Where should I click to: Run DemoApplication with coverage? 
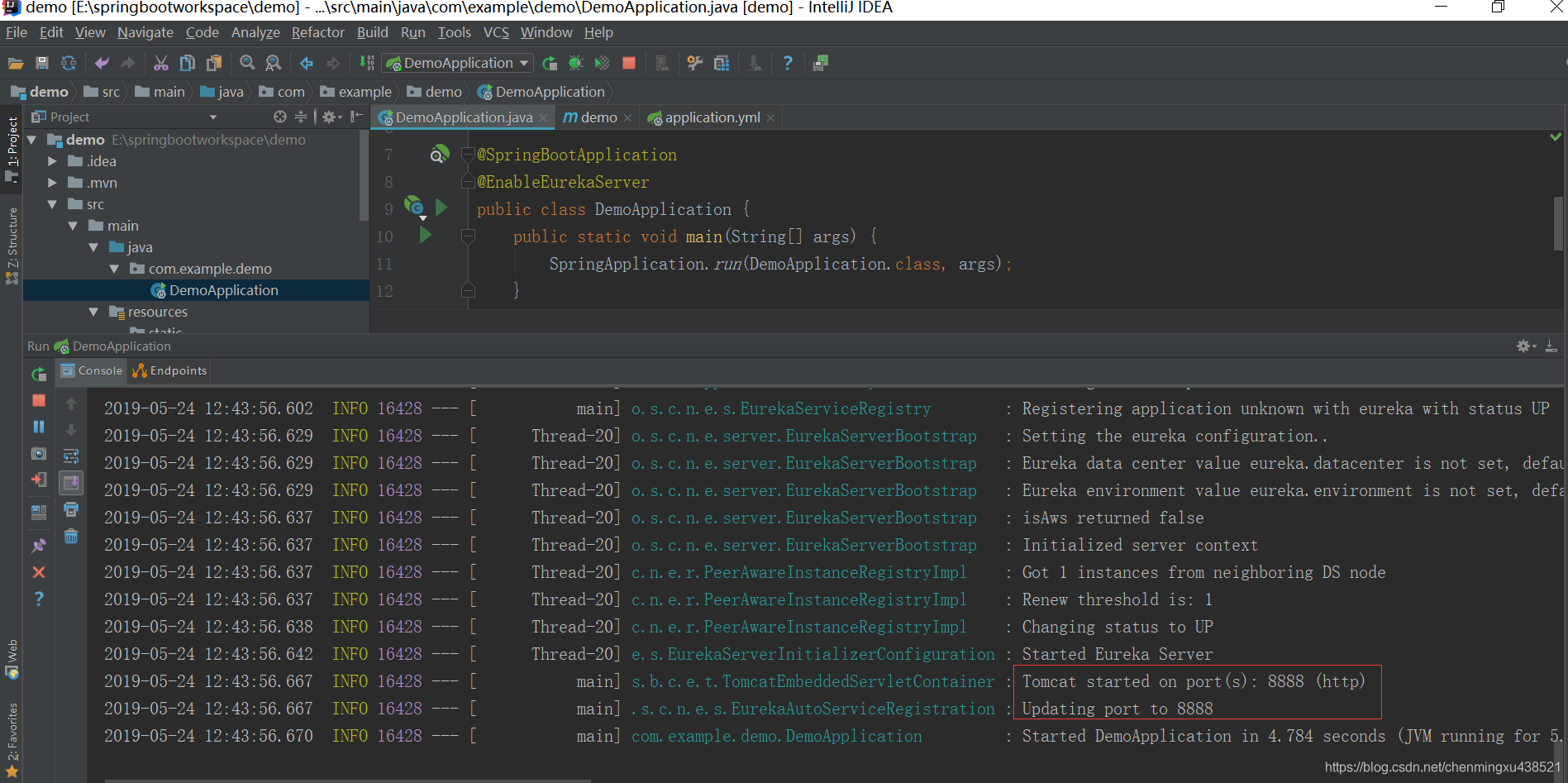603,63
